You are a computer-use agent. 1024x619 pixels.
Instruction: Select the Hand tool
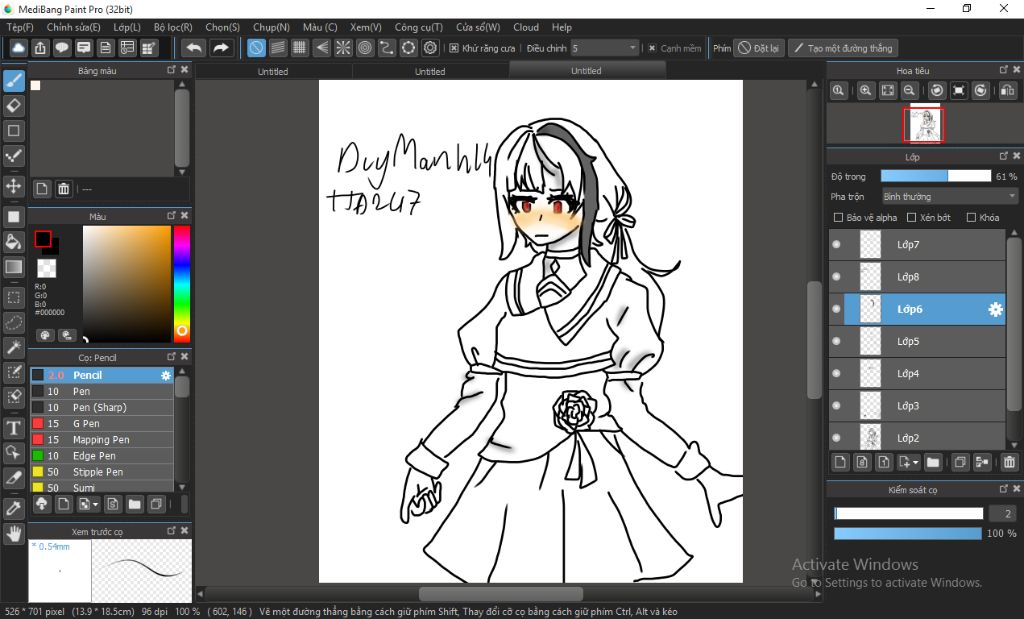(x=14, y=534)
